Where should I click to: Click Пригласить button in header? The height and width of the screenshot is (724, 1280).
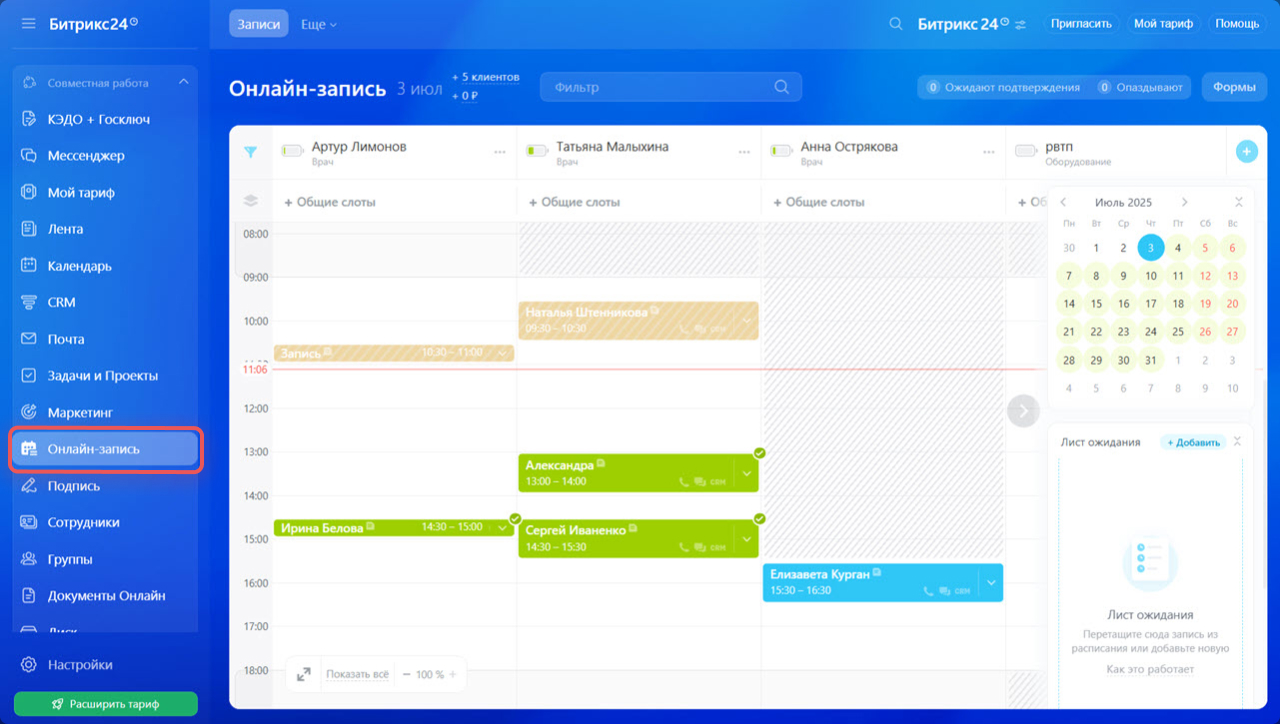tap(1081, 23)
